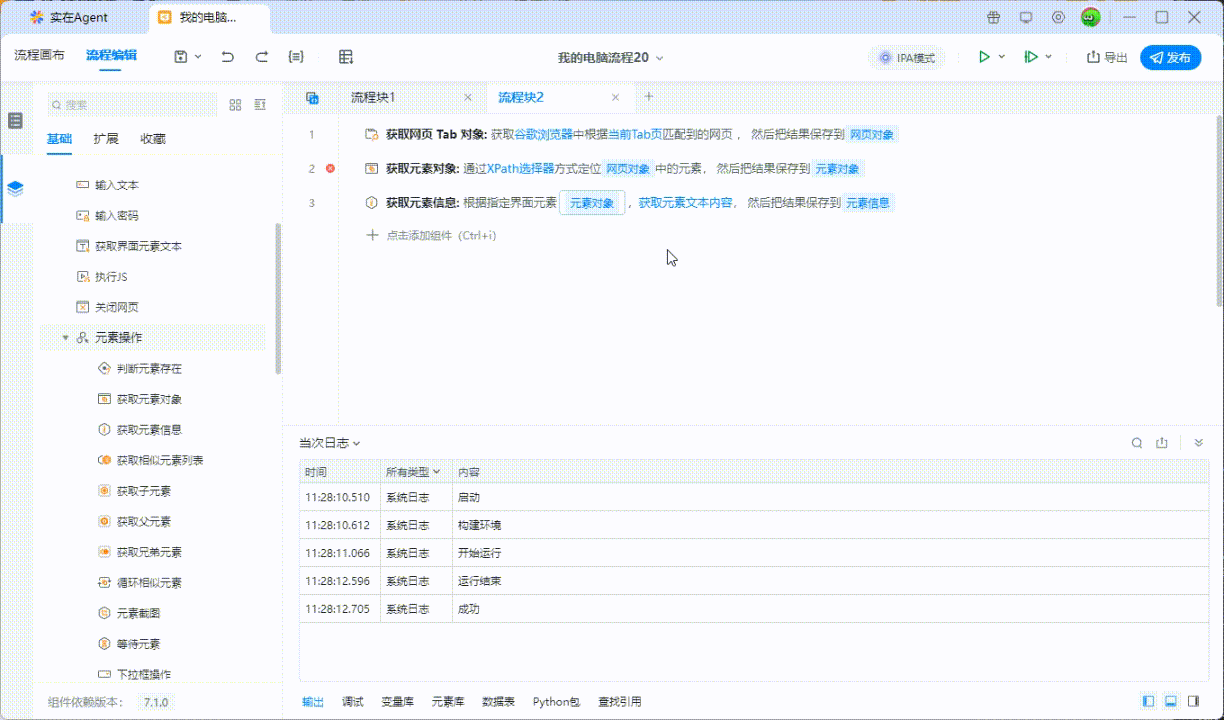Open the 查找引用 bottom tab
This screenshot has height=720, width=1224.
tap(620, 702)
